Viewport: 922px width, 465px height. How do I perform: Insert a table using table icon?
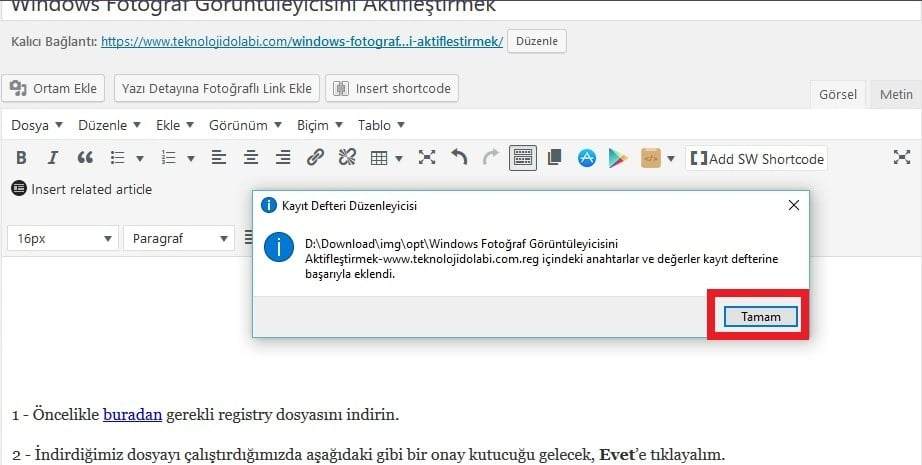[x=379, y=158]
